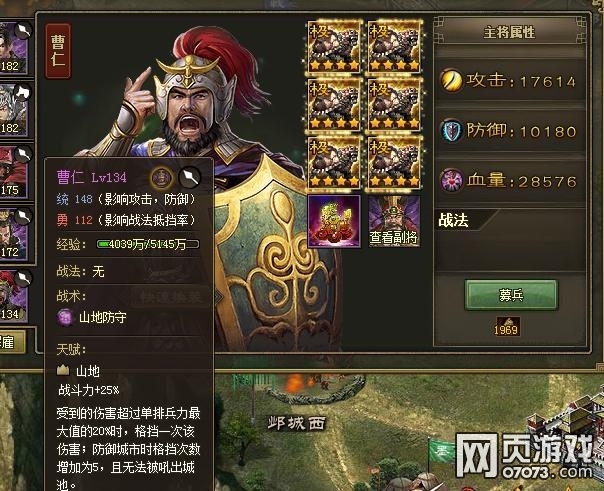Click the troop count 1969 icon

point(508,326)
